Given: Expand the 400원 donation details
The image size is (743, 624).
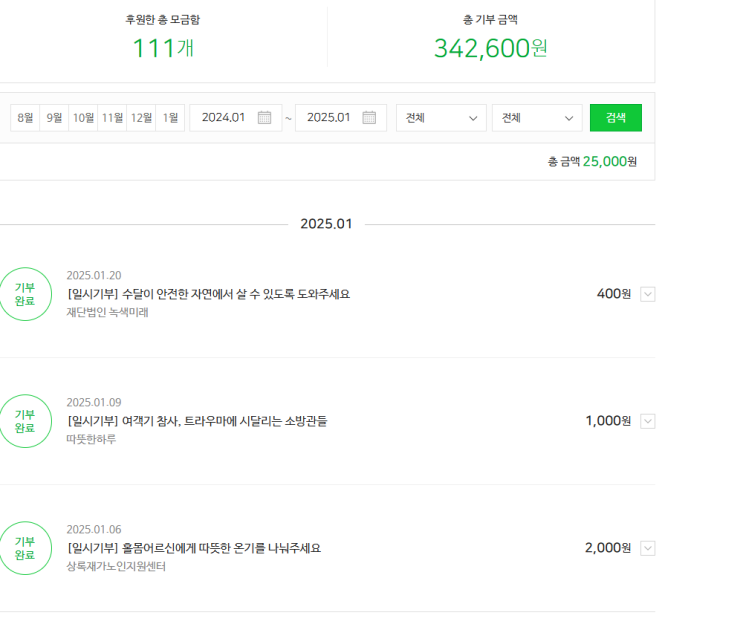Looking at the screenshot, I should pos(647,294).
